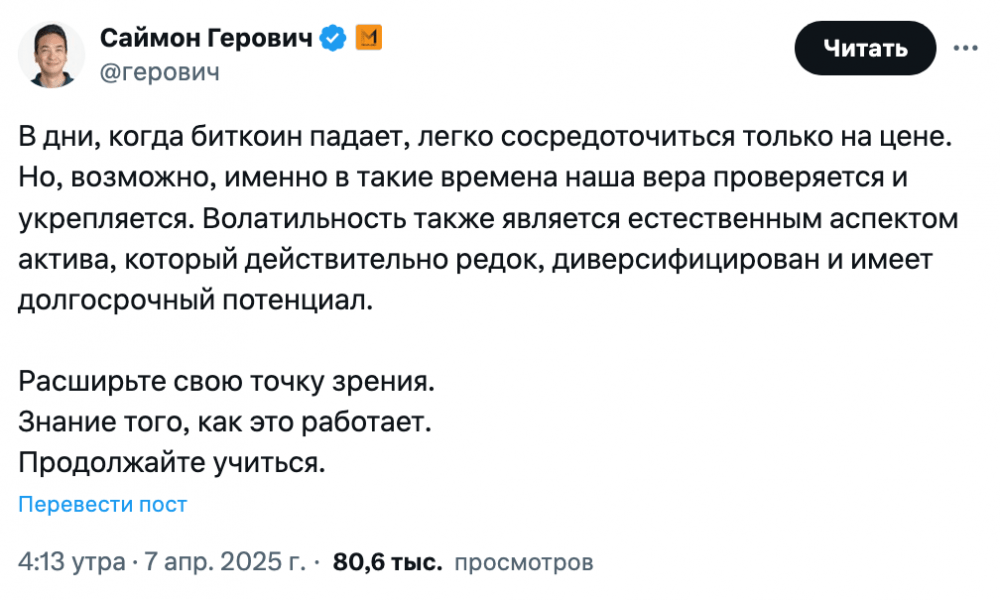The image size is (1000, 600).
Task: Click the line starting "актива, который действительно"
Action: [x=475, y=259]
